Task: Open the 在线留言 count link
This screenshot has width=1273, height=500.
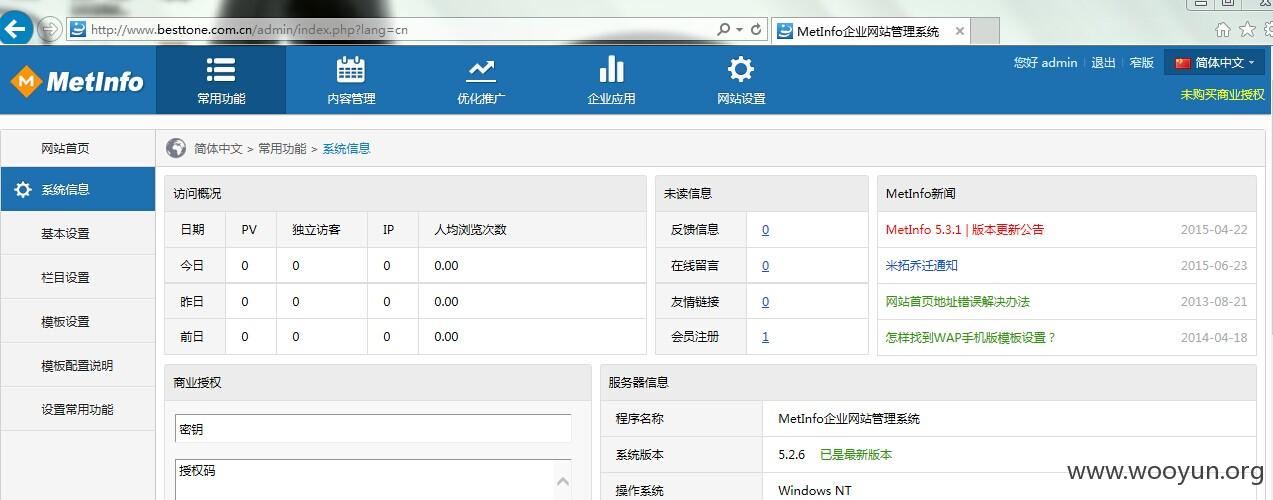Action: tap(765, 265)
